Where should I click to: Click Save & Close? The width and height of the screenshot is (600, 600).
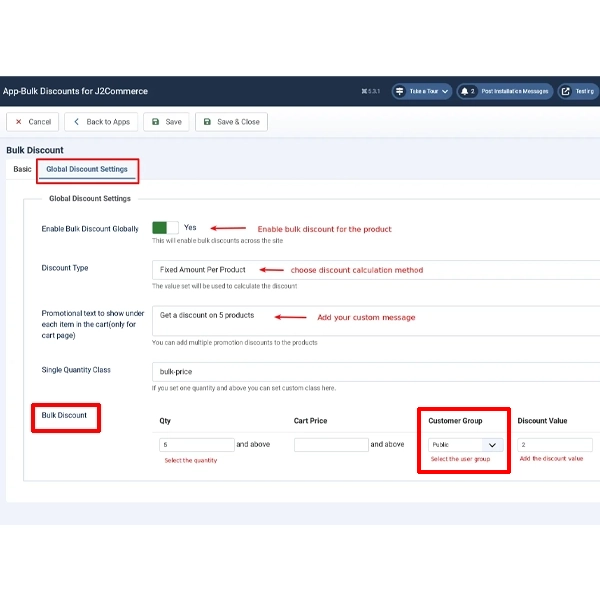point(231,122)
